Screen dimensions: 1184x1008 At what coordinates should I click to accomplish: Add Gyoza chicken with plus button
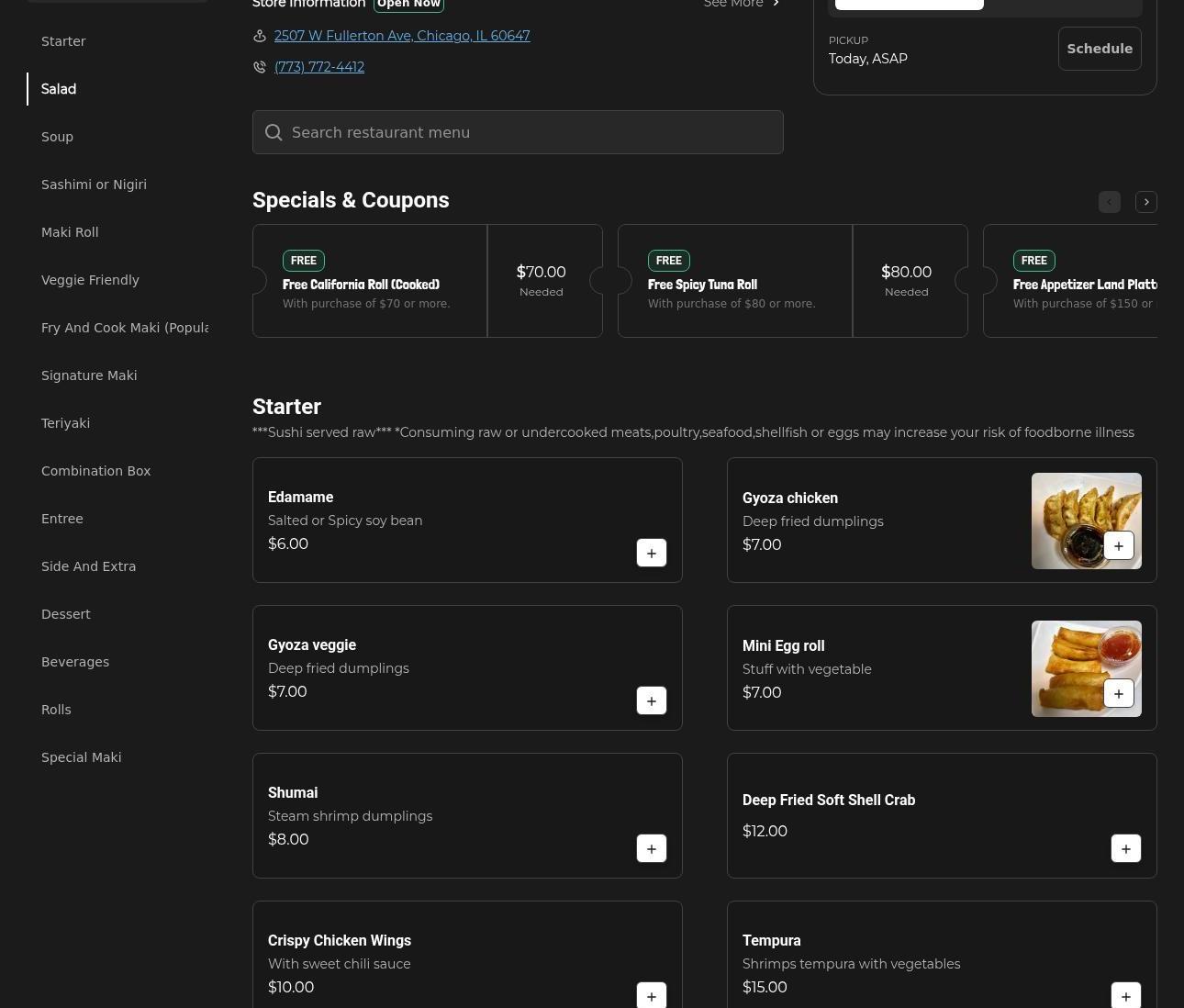click(x=1118, y=545)
